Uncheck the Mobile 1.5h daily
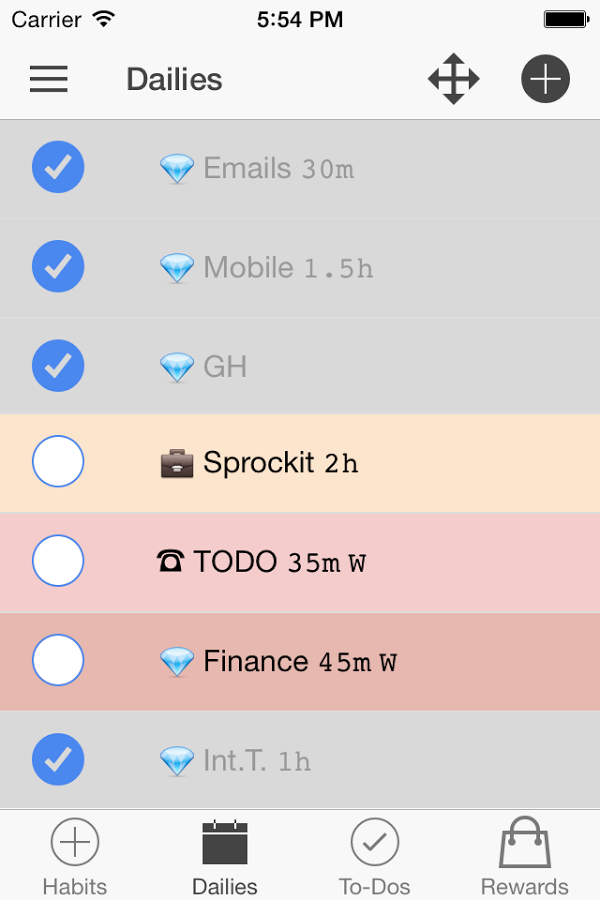Screen dimensions: 600x900 point(58,266)
